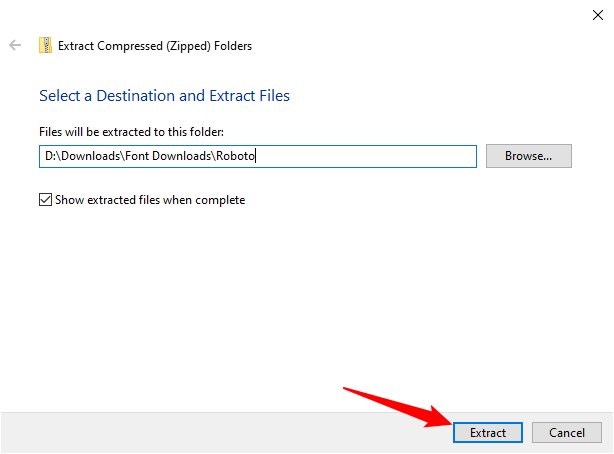Cancel the extraction wizard
This screenshot has width=614, height=454.
pyautogui.click(x=566, y=433)
